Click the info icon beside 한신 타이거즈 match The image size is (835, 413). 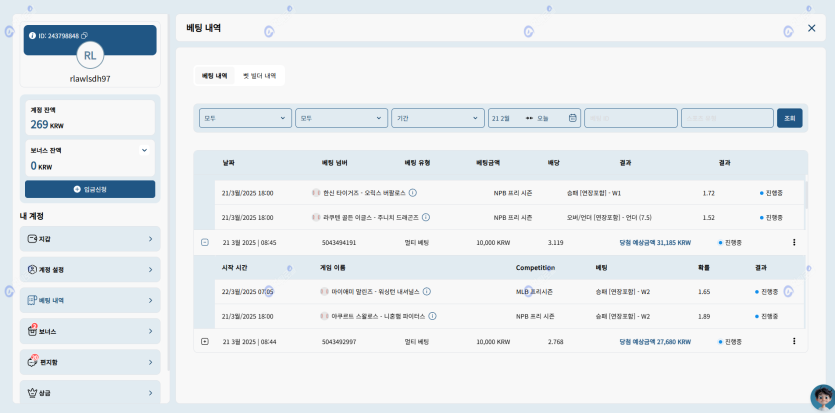(x=413, y=193)
